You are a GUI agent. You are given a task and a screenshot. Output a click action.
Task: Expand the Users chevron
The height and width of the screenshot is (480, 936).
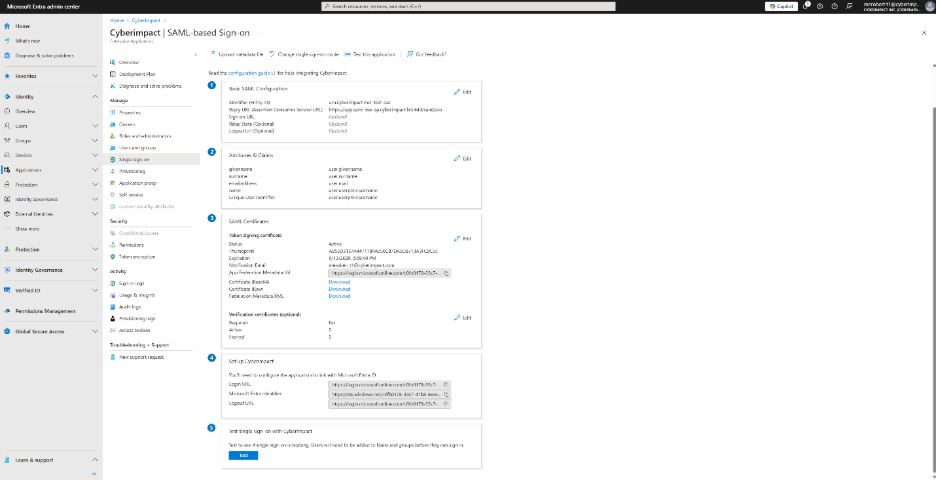pos(95,126)
